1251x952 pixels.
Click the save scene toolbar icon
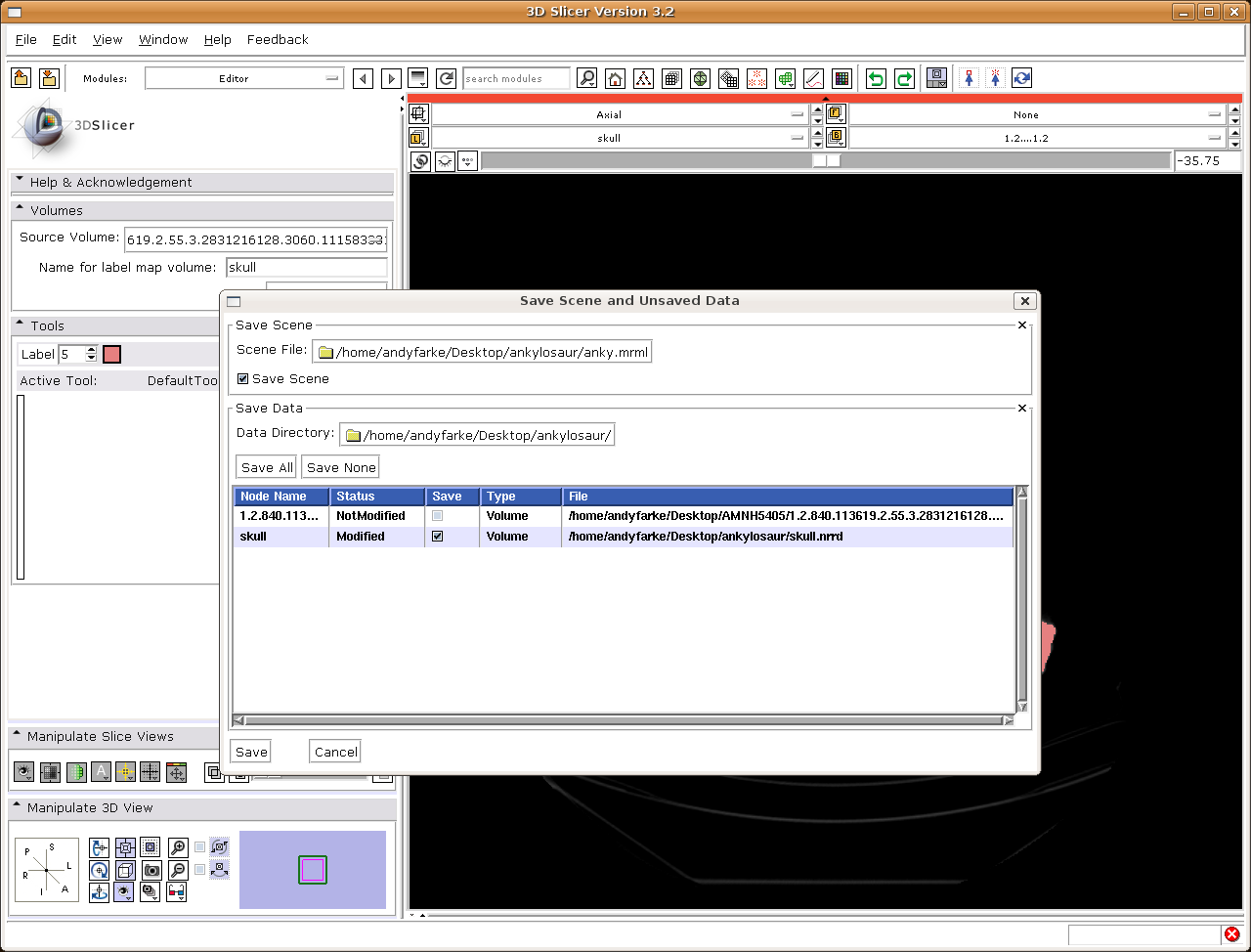point(49,78)
